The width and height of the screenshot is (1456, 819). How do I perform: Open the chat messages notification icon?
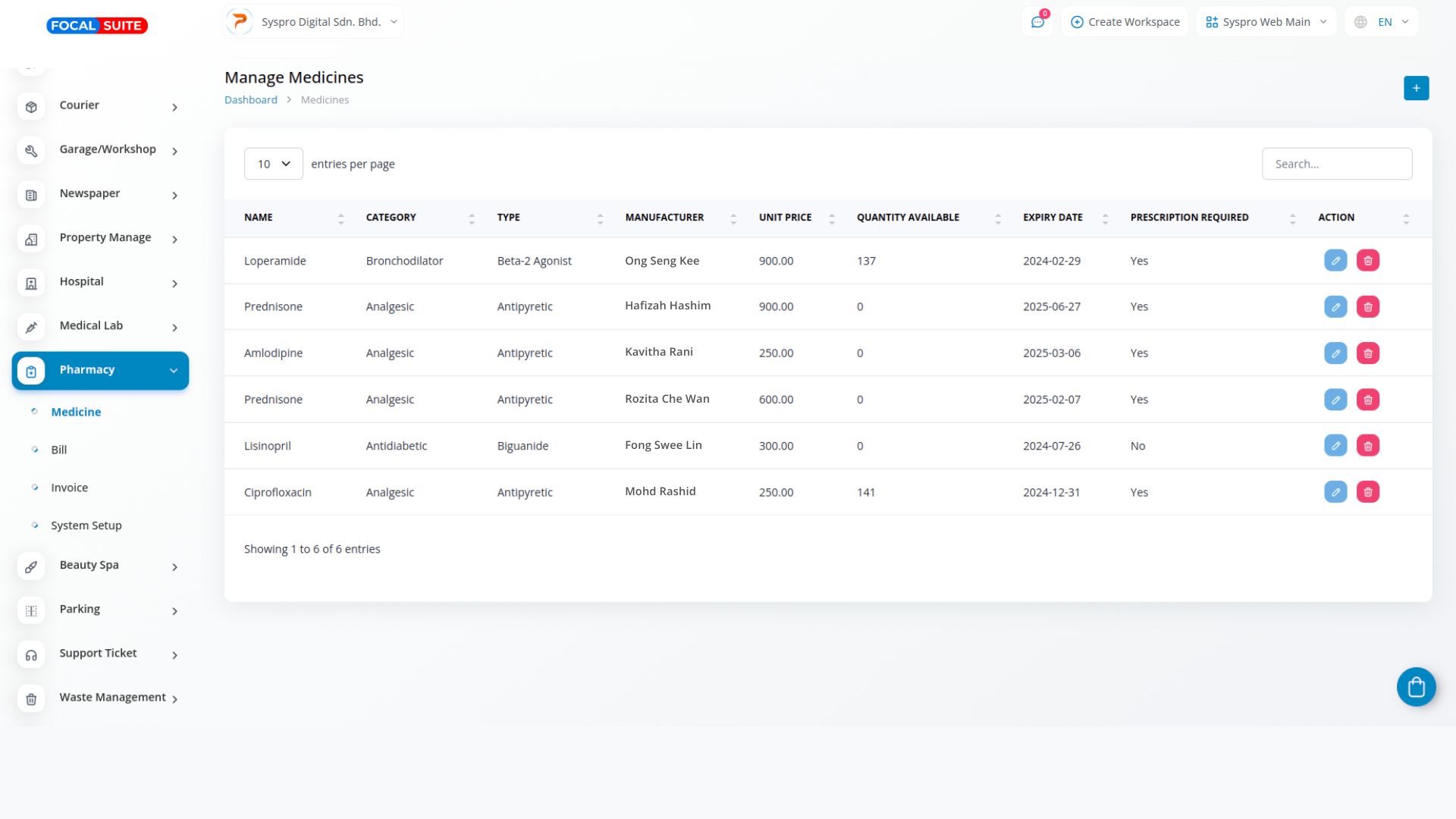(x=1037, y=22)
